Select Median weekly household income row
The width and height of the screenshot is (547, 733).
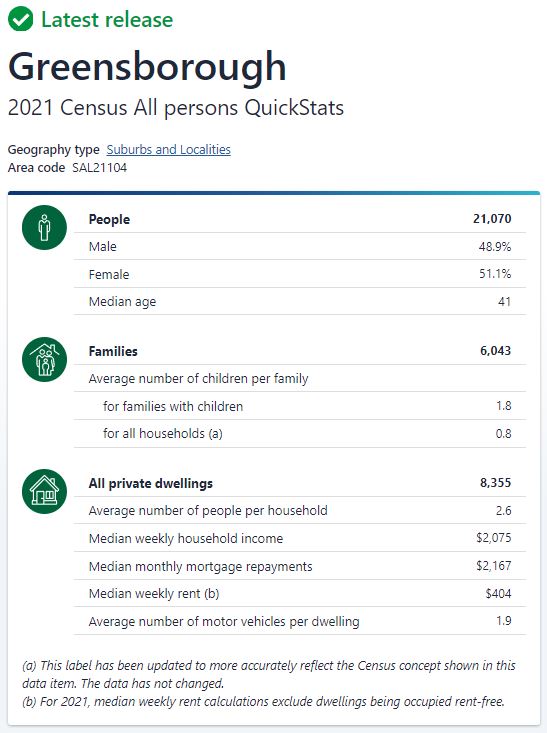(x=300, y=538)
